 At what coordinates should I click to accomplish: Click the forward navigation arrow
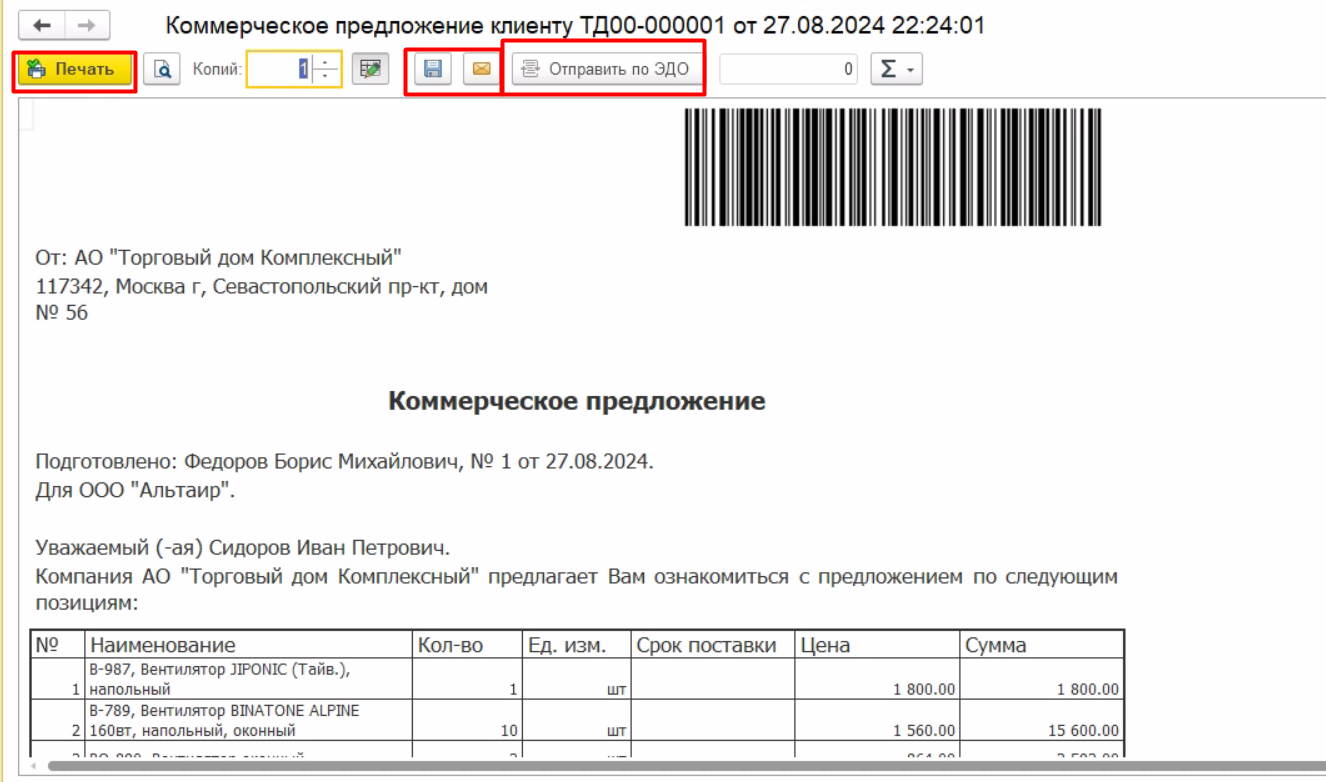point(87,26)
